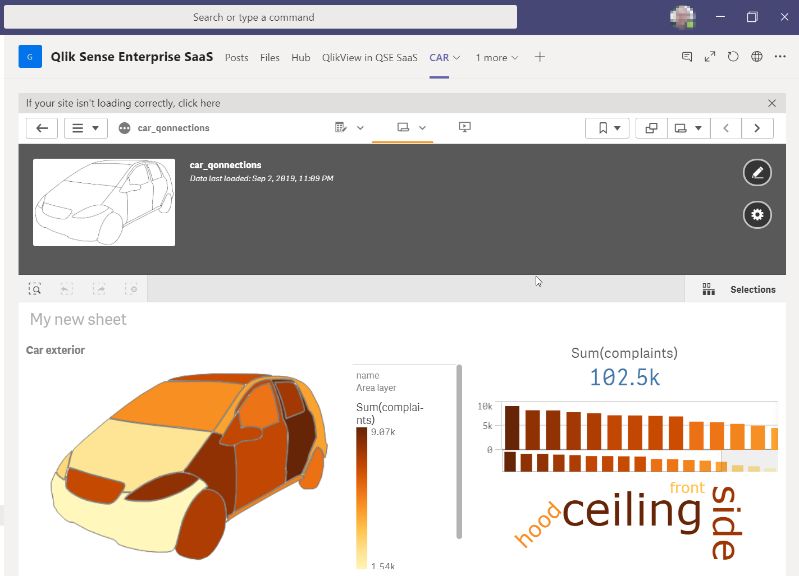This screenshot has width=799, height=576.
Task: Click the tallest dark brown bar in chart
Action: click(512, 428)
